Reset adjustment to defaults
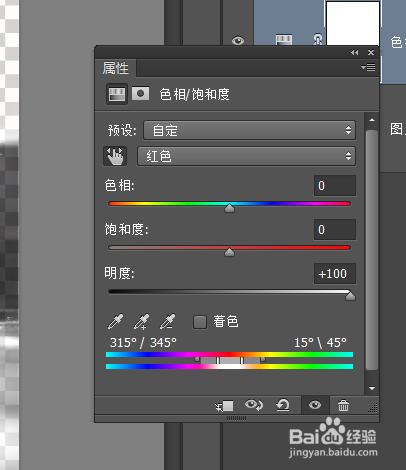406x470 pixels. (283, 405)
